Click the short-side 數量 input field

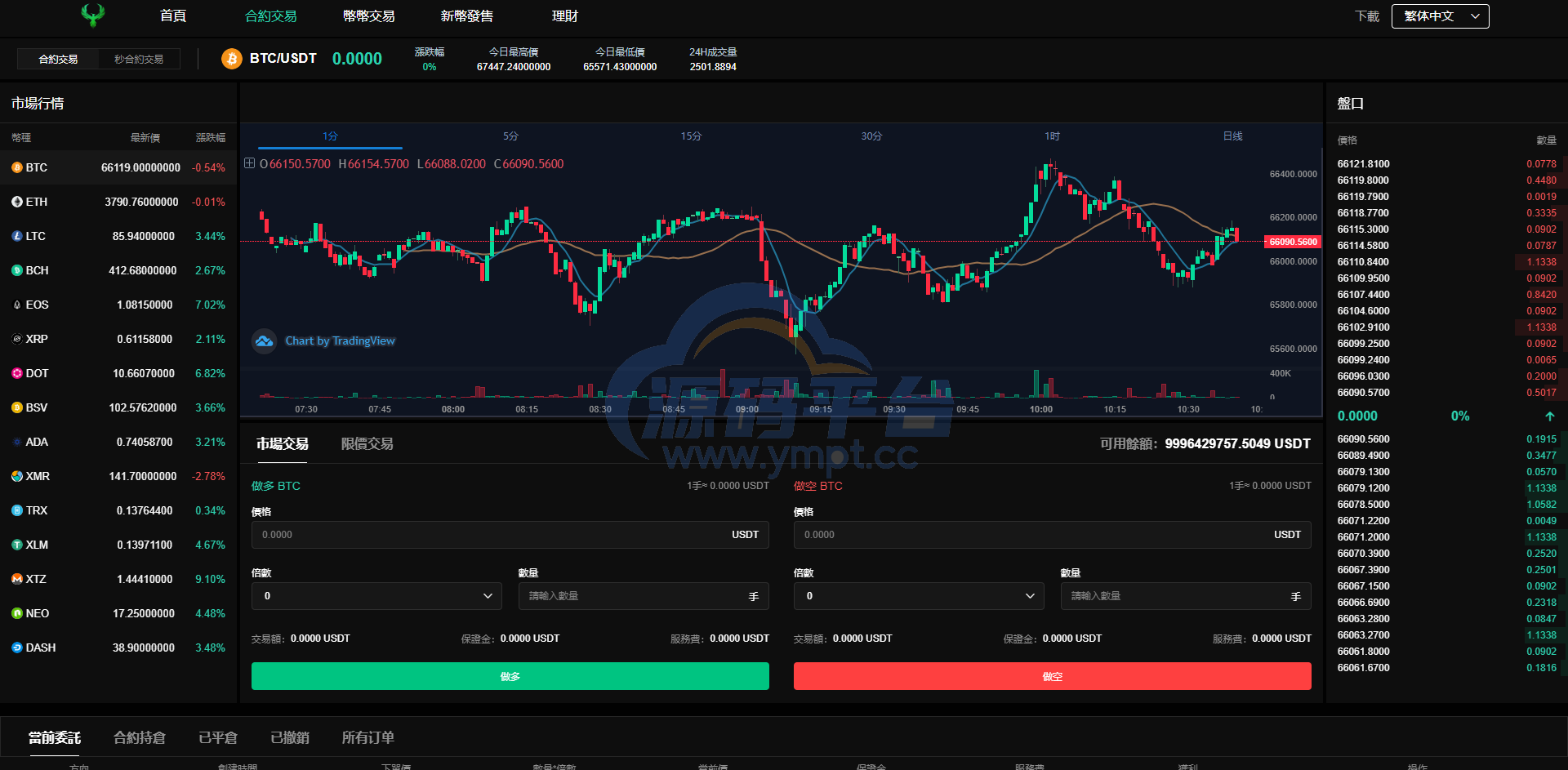click(x=1186, y=596)
